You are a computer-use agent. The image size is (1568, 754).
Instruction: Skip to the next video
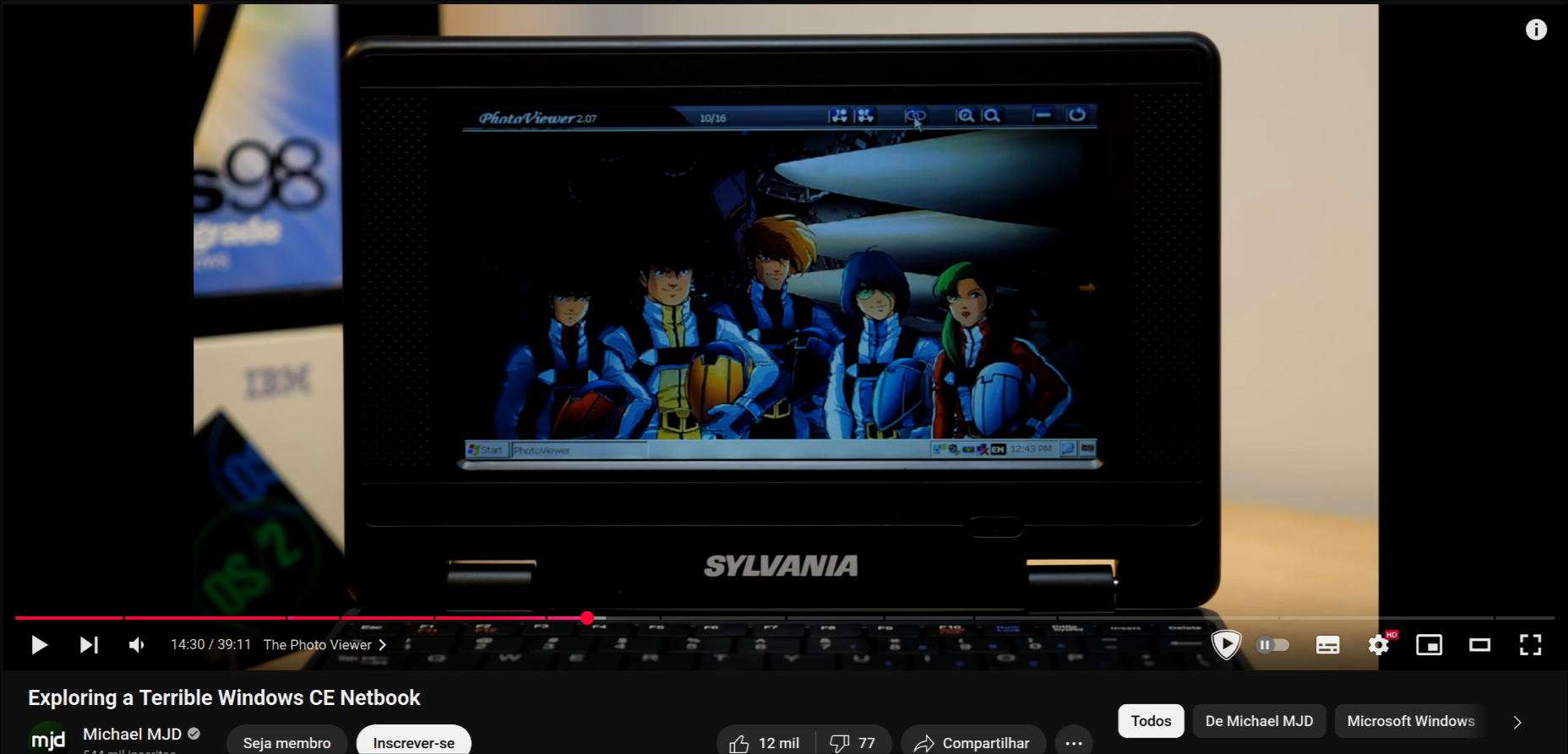coord(89,645)
